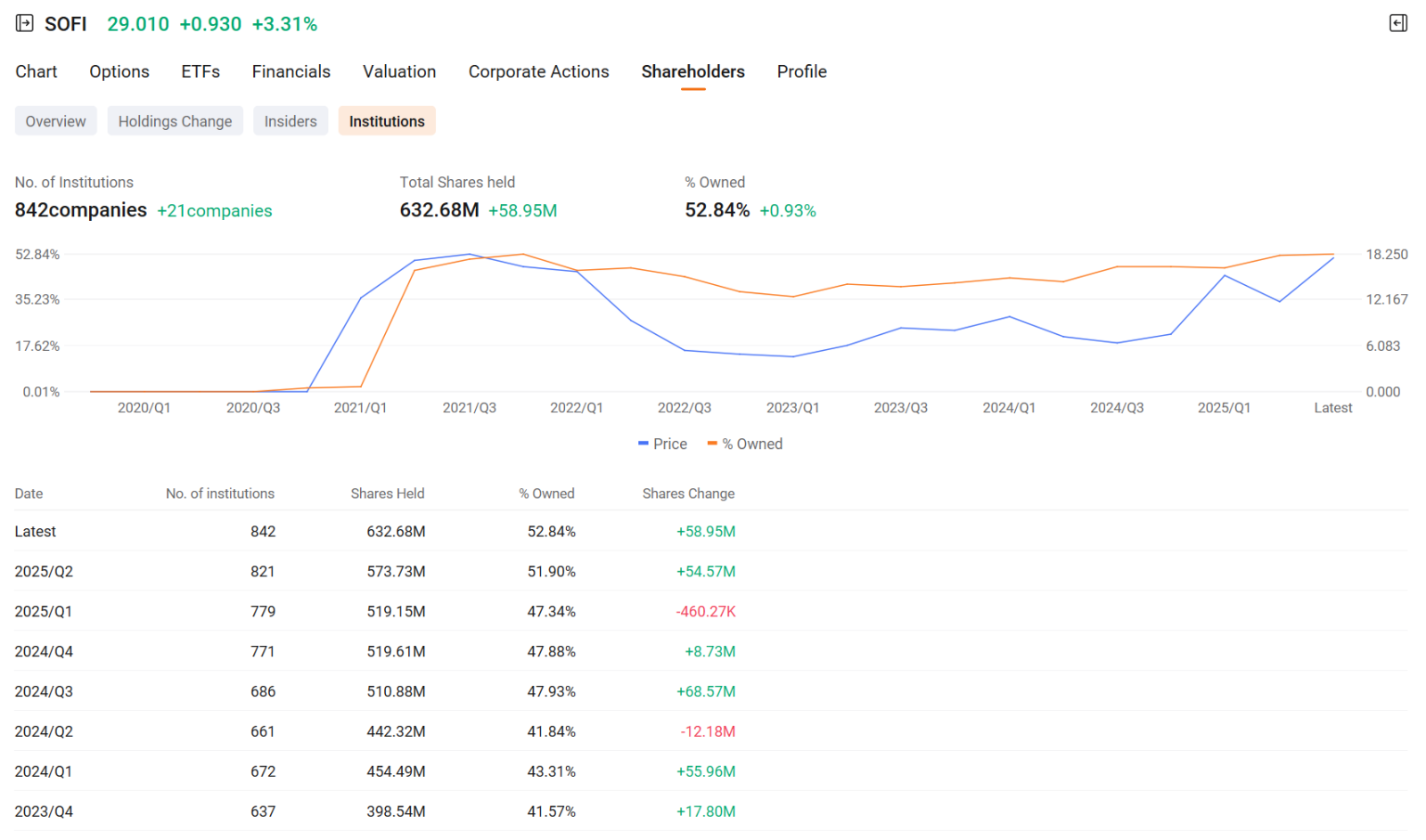The width and height of the screenshot is (1426, 840).
Task: Click the 2023/Q1 label on chart axis
Action: point(793,408)
